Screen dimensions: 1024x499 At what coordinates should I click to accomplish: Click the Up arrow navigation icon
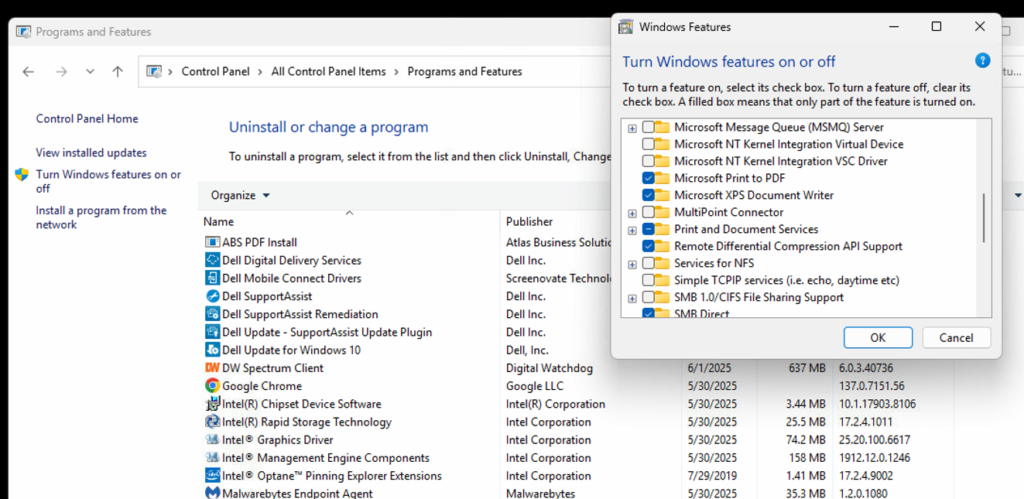pyautogui.click(x=118, y=72)
